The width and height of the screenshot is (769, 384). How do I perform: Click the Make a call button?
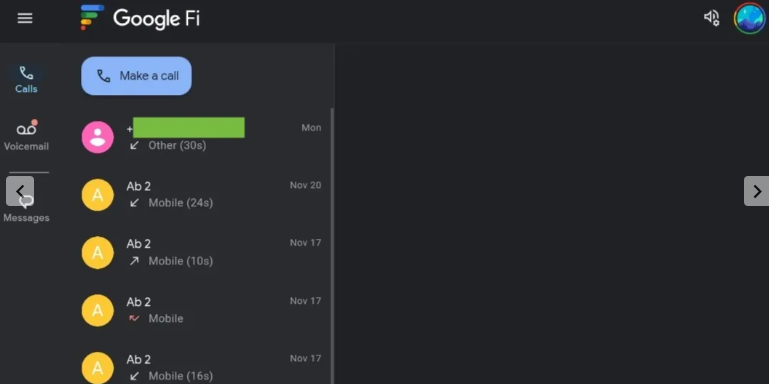(136, 76)
